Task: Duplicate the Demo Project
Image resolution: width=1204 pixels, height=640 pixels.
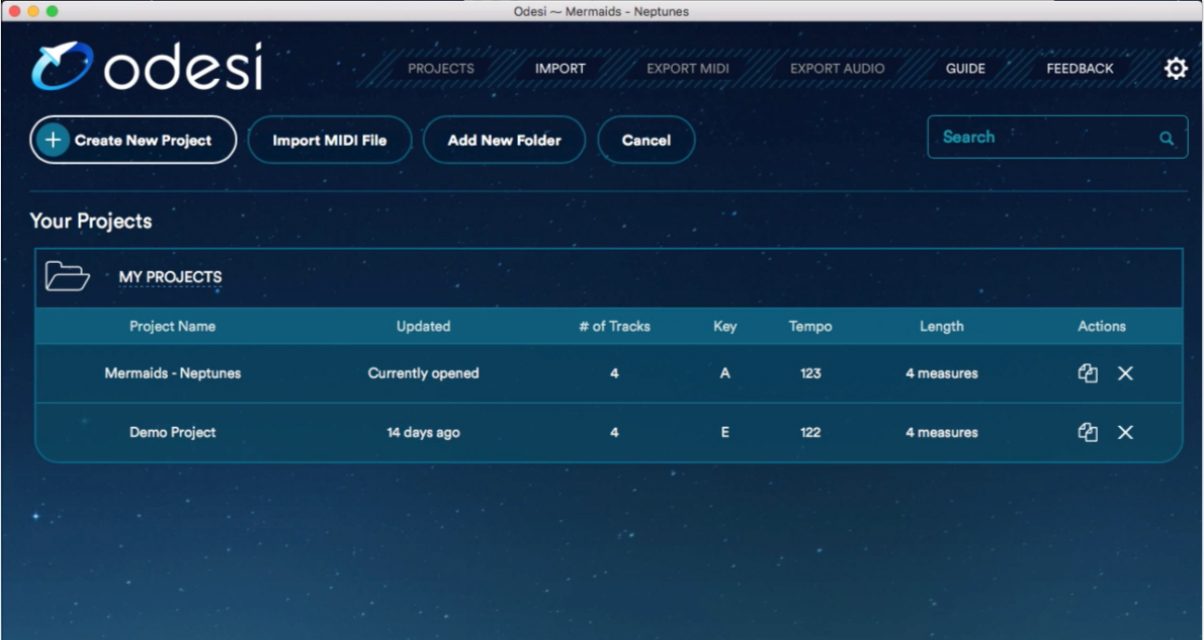Action: click(1088, 432)
